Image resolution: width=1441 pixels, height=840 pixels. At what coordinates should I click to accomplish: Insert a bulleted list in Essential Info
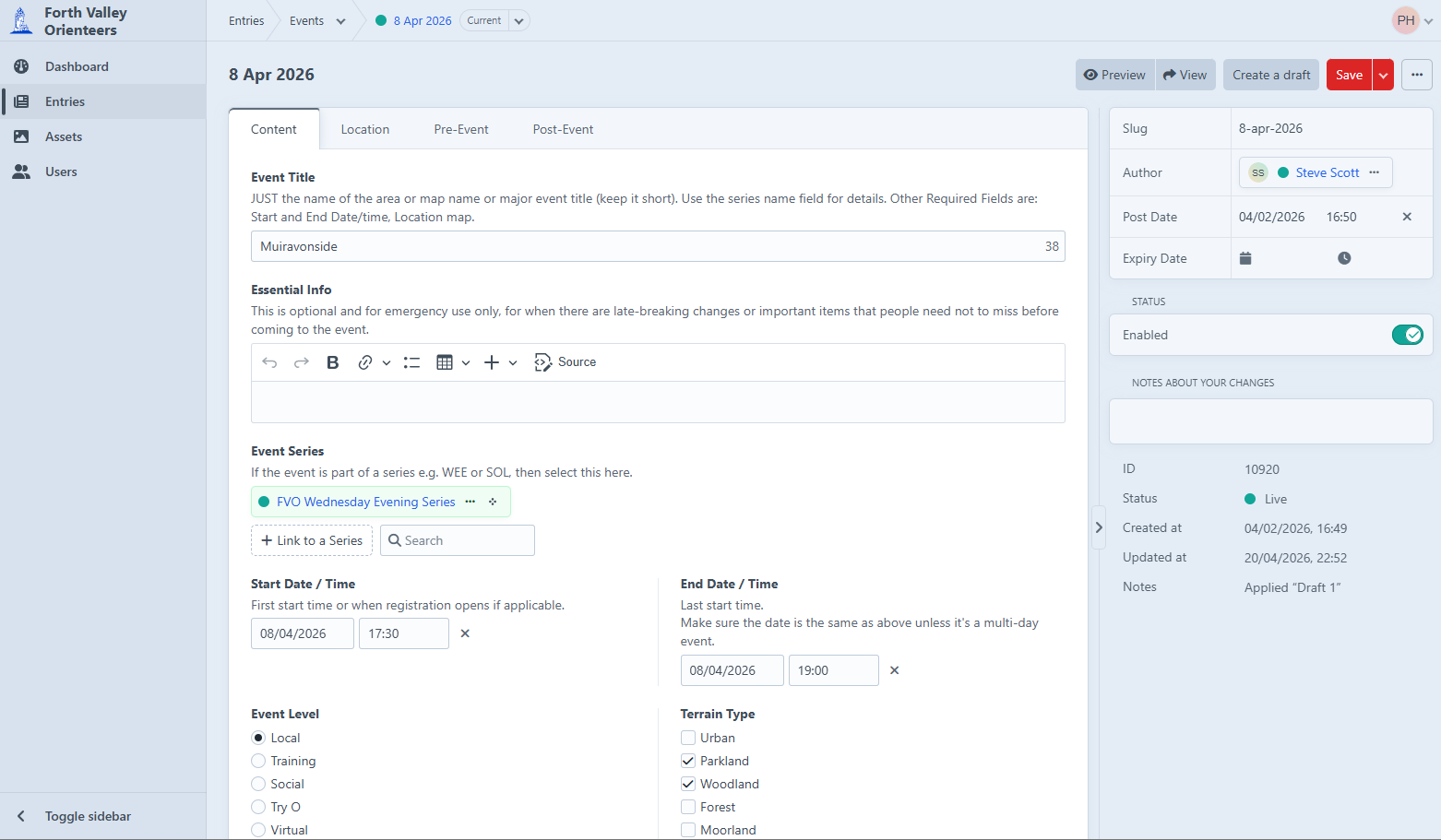tap(411, 362)
